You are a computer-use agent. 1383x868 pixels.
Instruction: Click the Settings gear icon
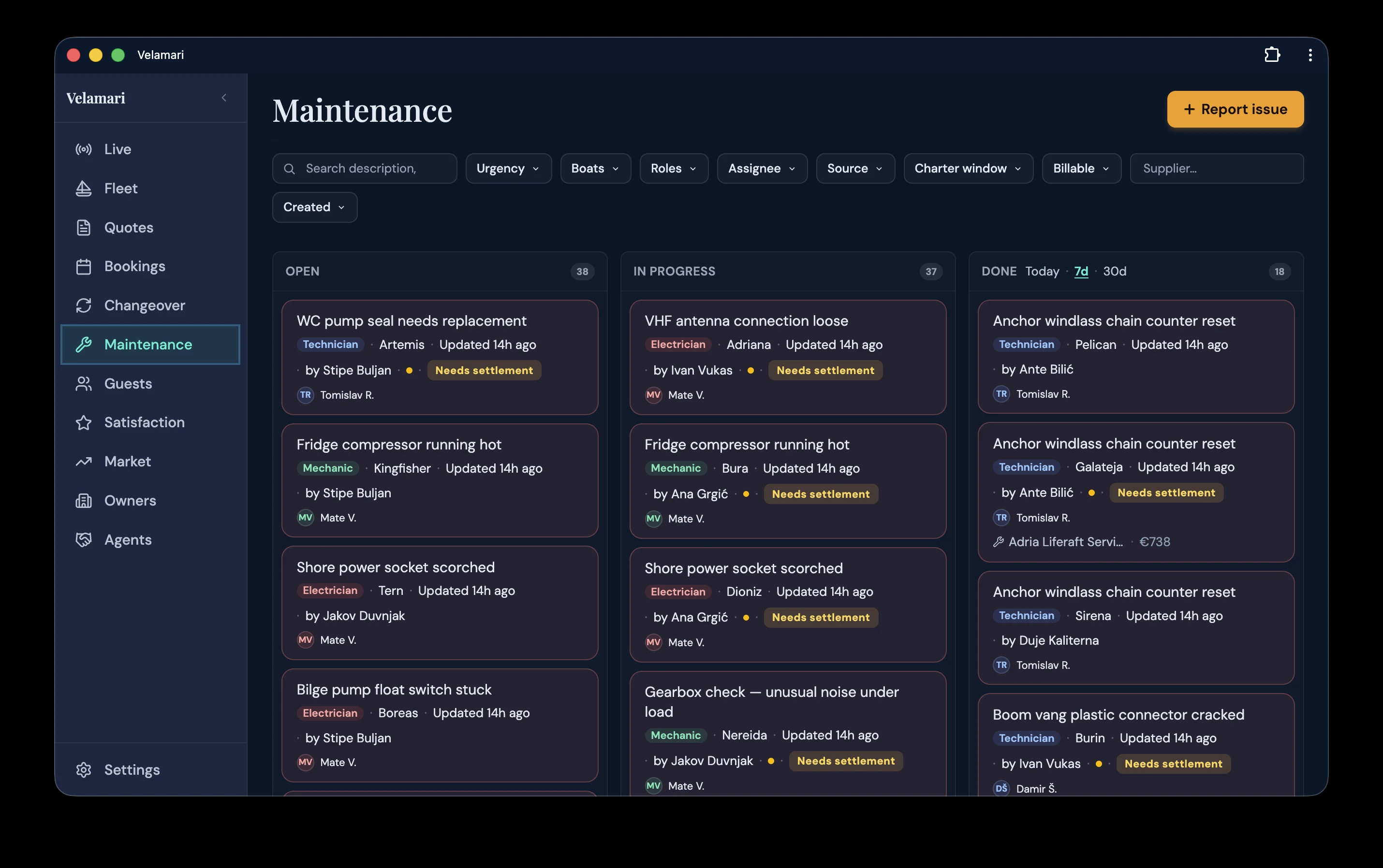tap(84, 770)
